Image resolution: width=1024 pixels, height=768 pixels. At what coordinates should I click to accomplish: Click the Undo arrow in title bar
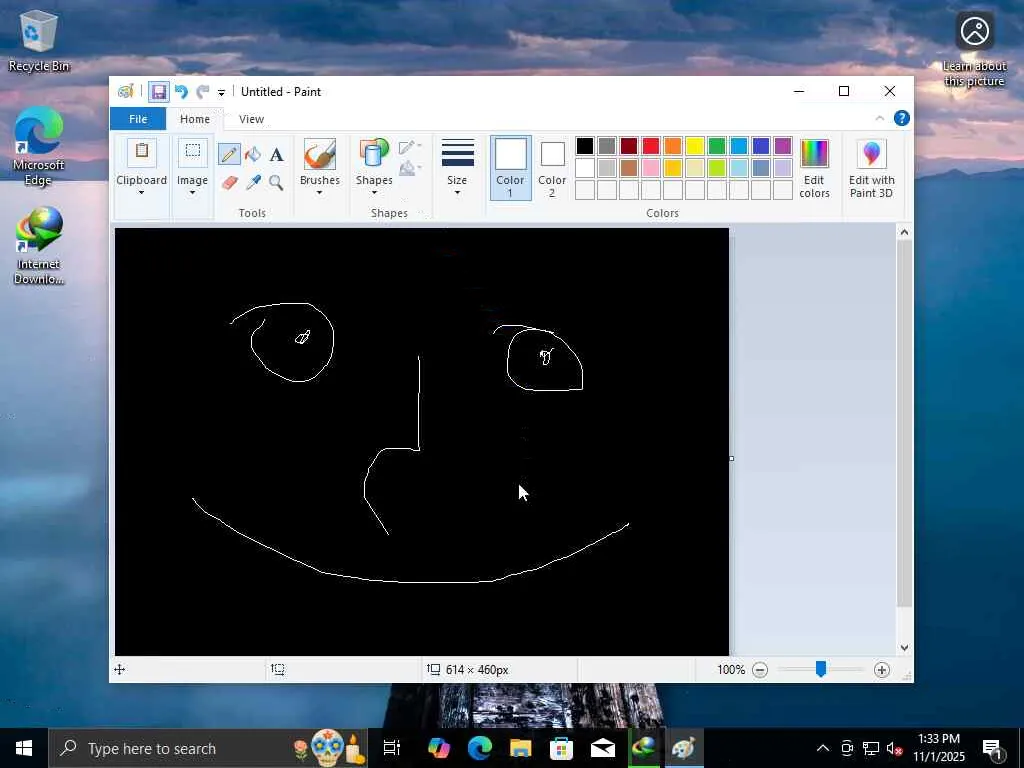point(181,92)
